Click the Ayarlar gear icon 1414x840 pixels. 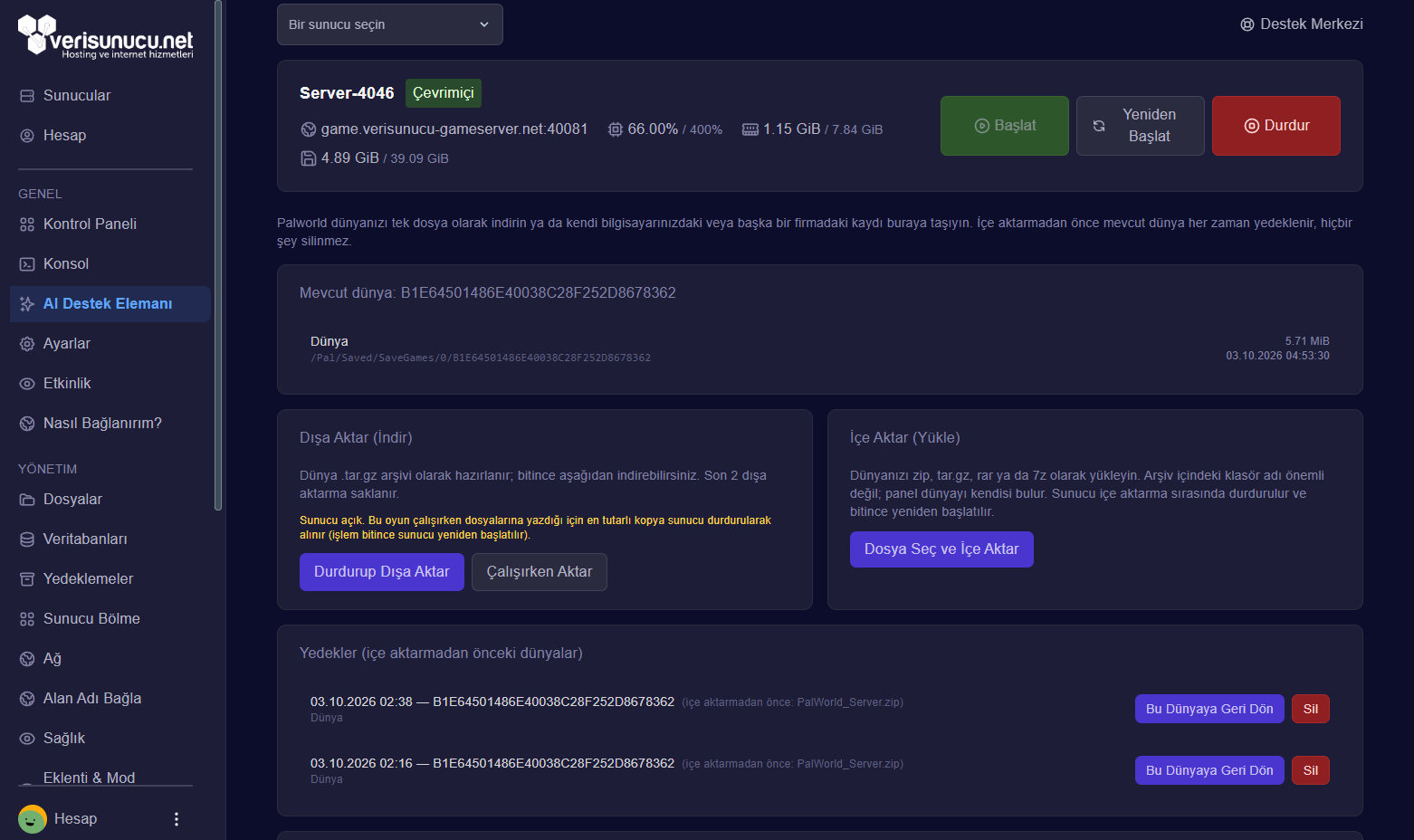click(x=27, y=344)
